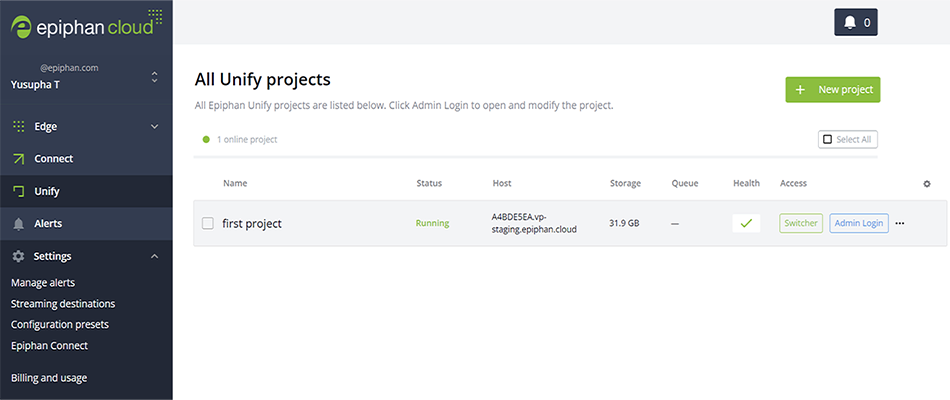950x400 pixels.
Task: Click the Settings gear icon in sidebar
Action: (19, 256)
